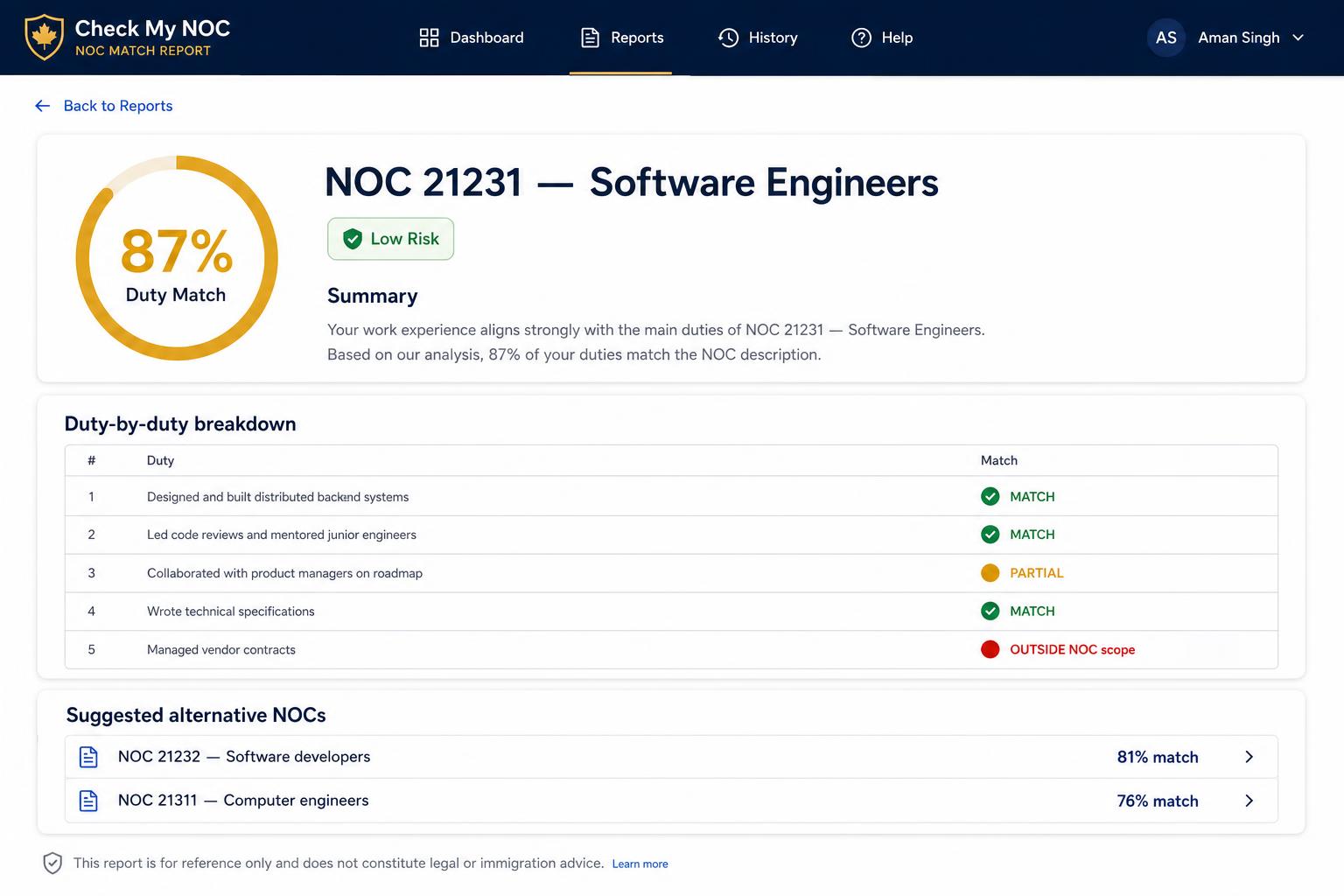Click document icon beside NOC 21232
This screenshot has width=1344, height=896.
click(88, 757)
